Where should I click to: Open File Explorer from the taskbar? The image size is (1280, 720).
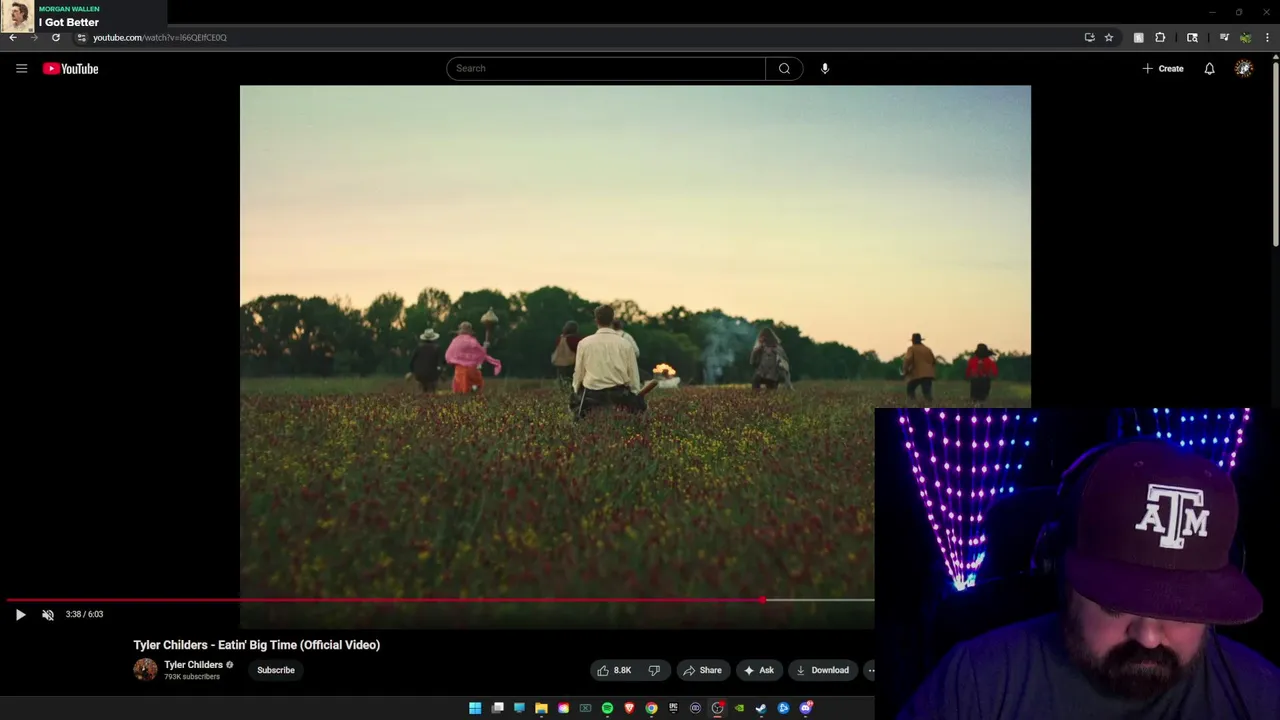click(541, 708)
